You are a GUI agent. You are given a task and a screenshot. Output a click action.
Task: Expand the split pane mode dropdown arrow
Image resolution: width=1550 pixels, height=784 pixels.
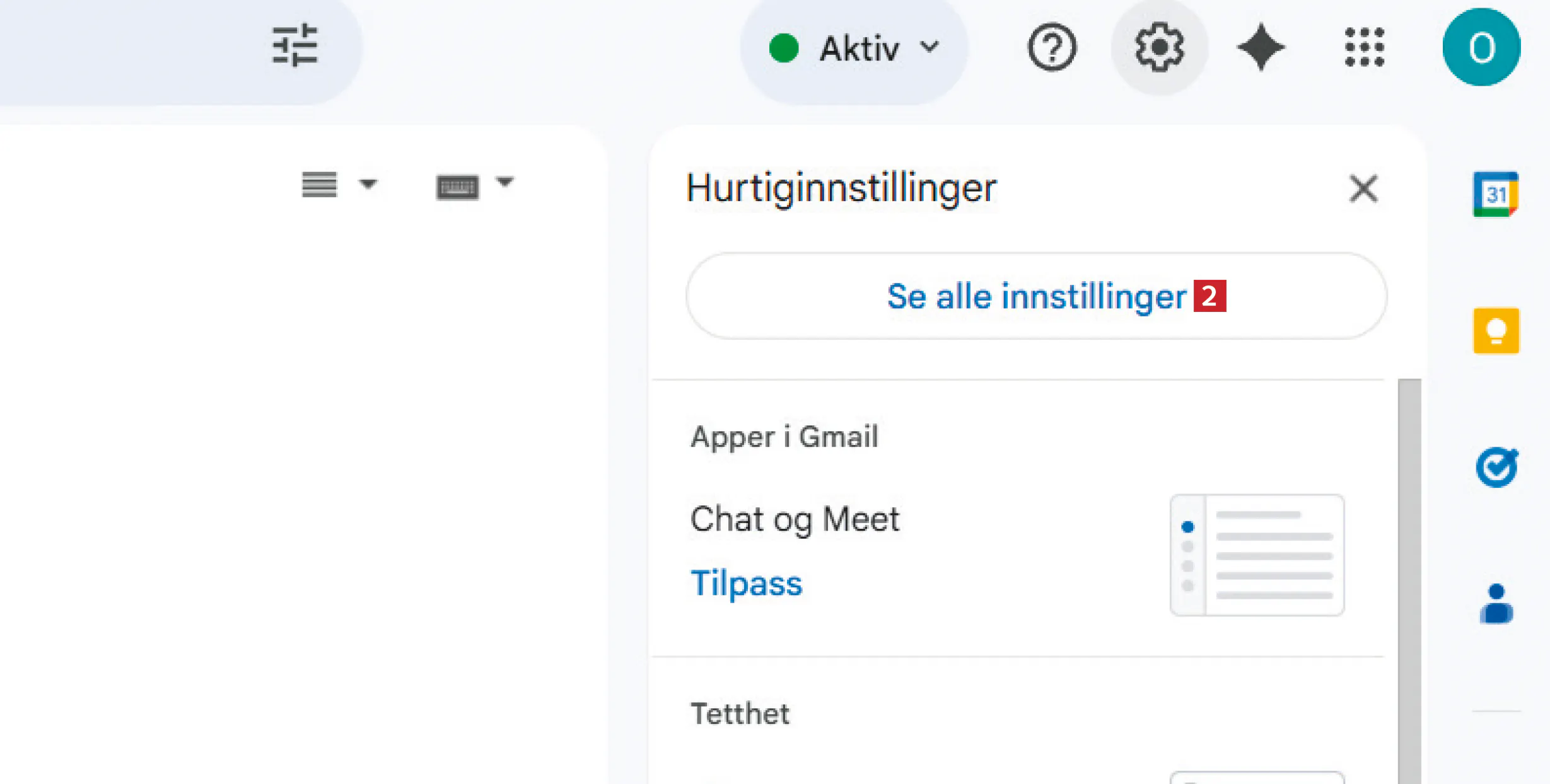(x=368, y=184)
